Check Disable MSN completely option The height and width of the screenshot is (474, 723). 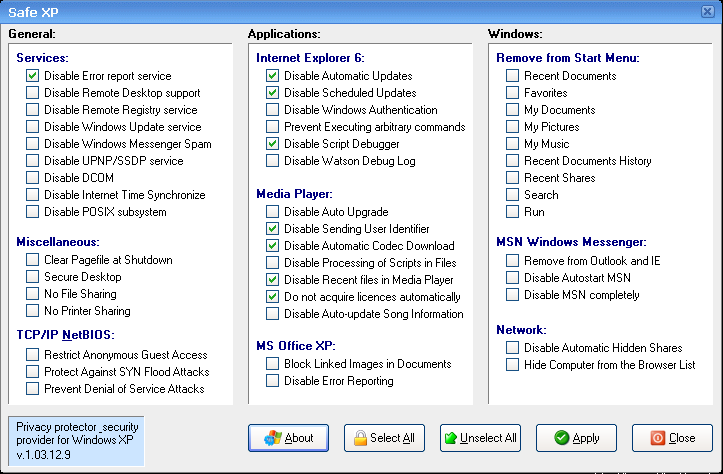tap(513, 294)
